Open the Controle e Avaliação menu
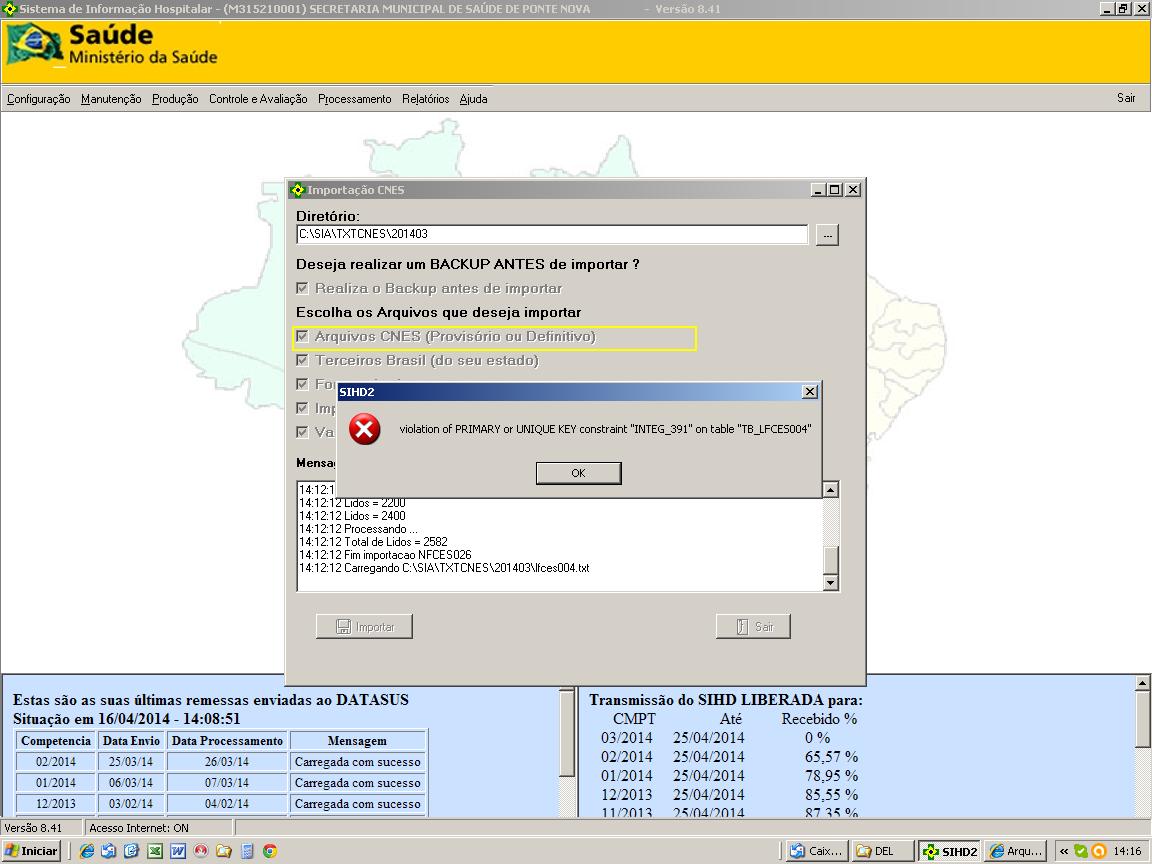The image size is (1152, 864). point(258,99)
